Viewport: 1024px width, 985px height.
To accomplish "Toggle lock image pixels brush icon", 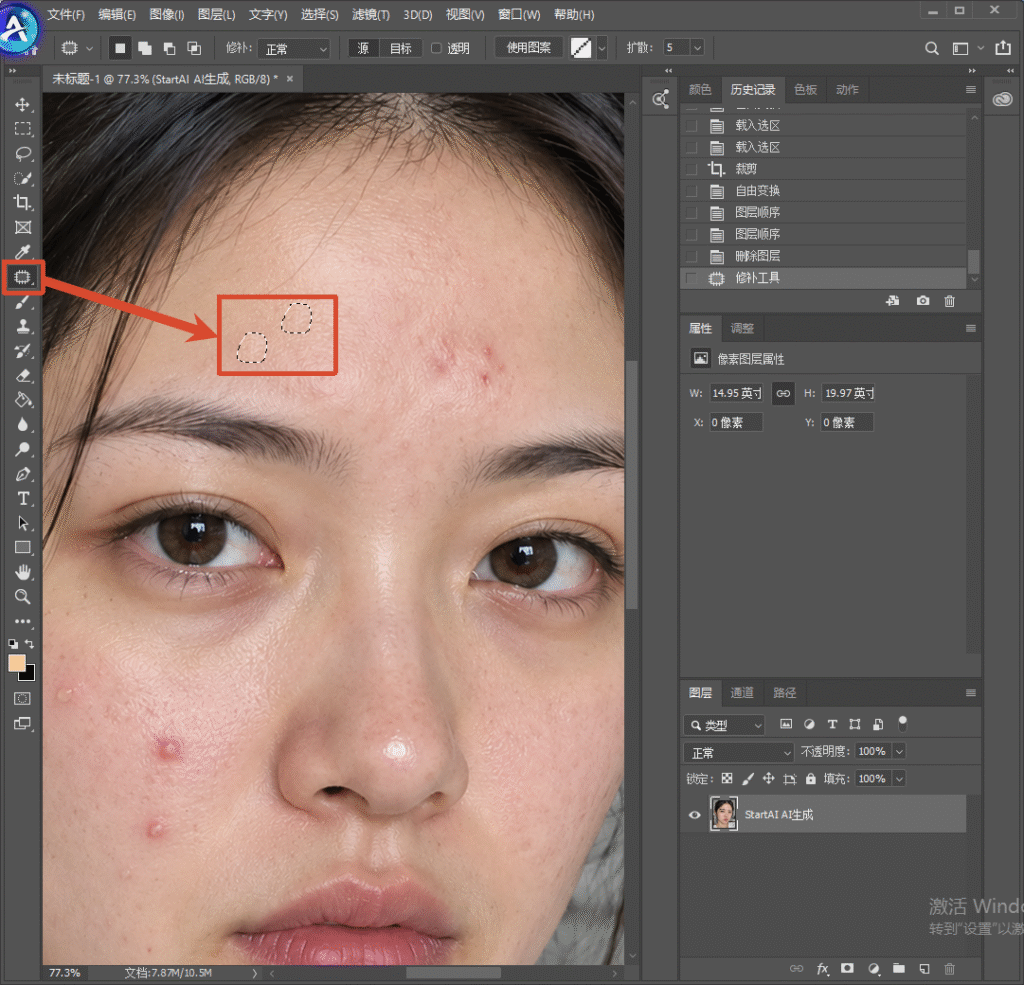I will click(x=748, y=779).
